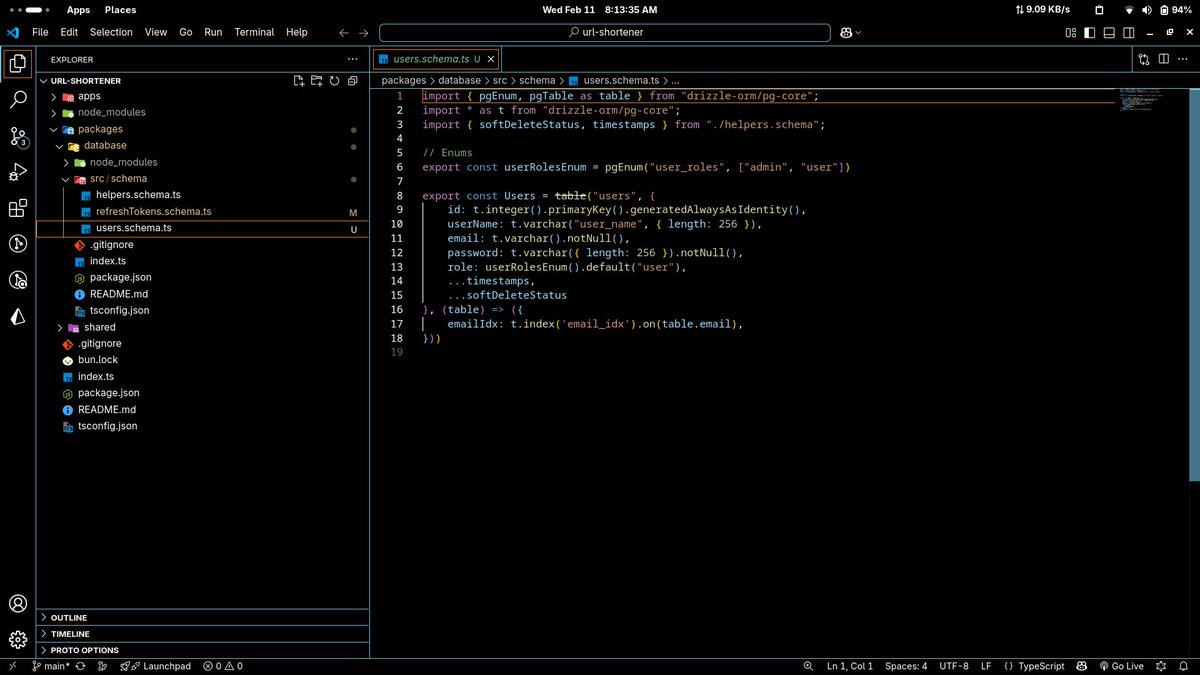Open Source Control view with 3 badge
The width and height of the screenshot is (1200, 675).
(x=17, y=136)
